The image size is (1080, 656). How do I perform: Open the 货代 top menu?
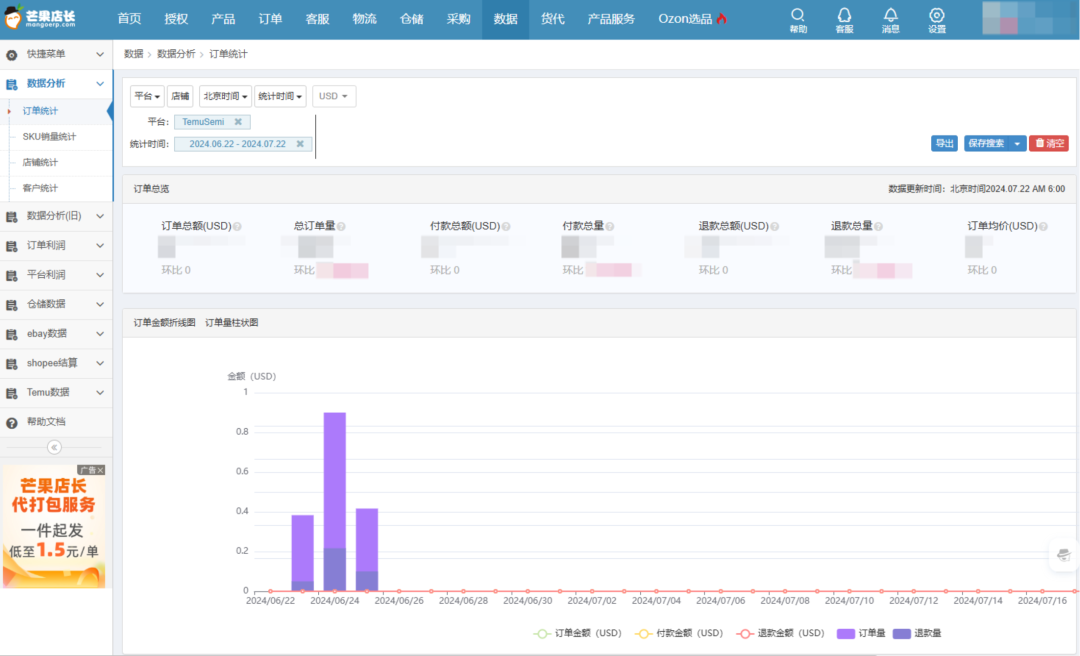[552, 19]
